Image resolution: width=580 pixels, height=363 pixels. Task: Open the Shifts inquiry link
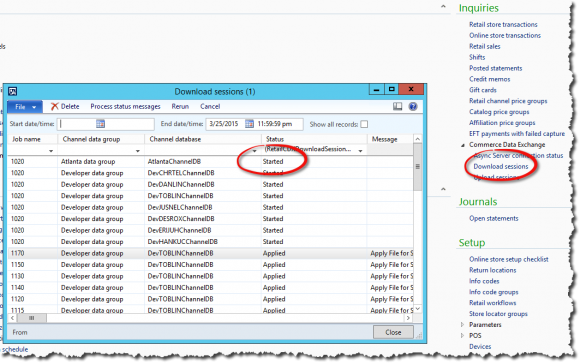pos(477,57)
